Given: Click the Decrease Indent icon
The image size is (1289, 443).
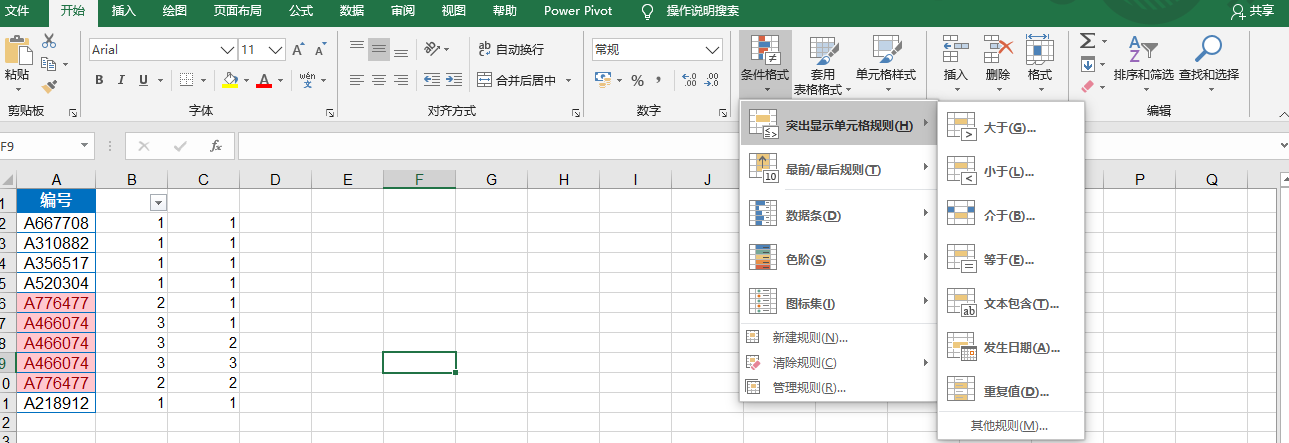Looking at the screenshot, I should tap(431, 80).
